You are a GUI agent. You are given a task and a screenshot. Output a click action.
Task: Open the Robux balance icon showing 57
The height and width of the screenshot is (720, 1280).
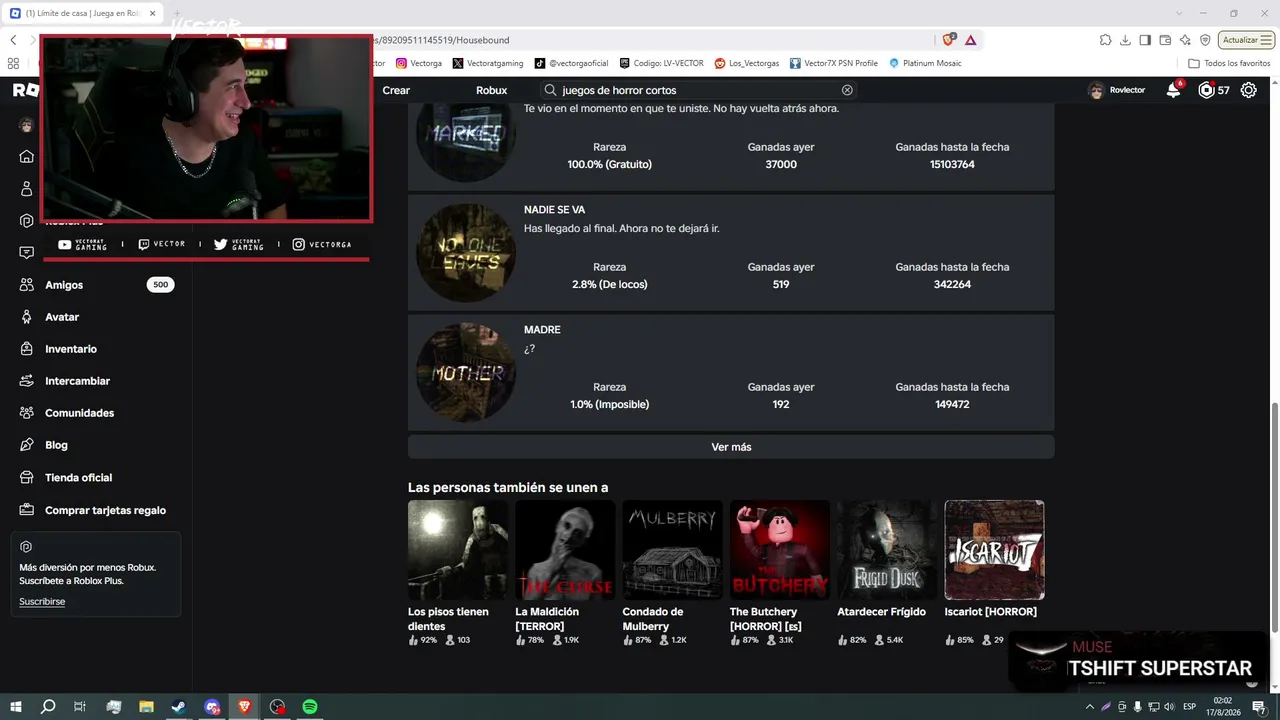[1206, 90]
